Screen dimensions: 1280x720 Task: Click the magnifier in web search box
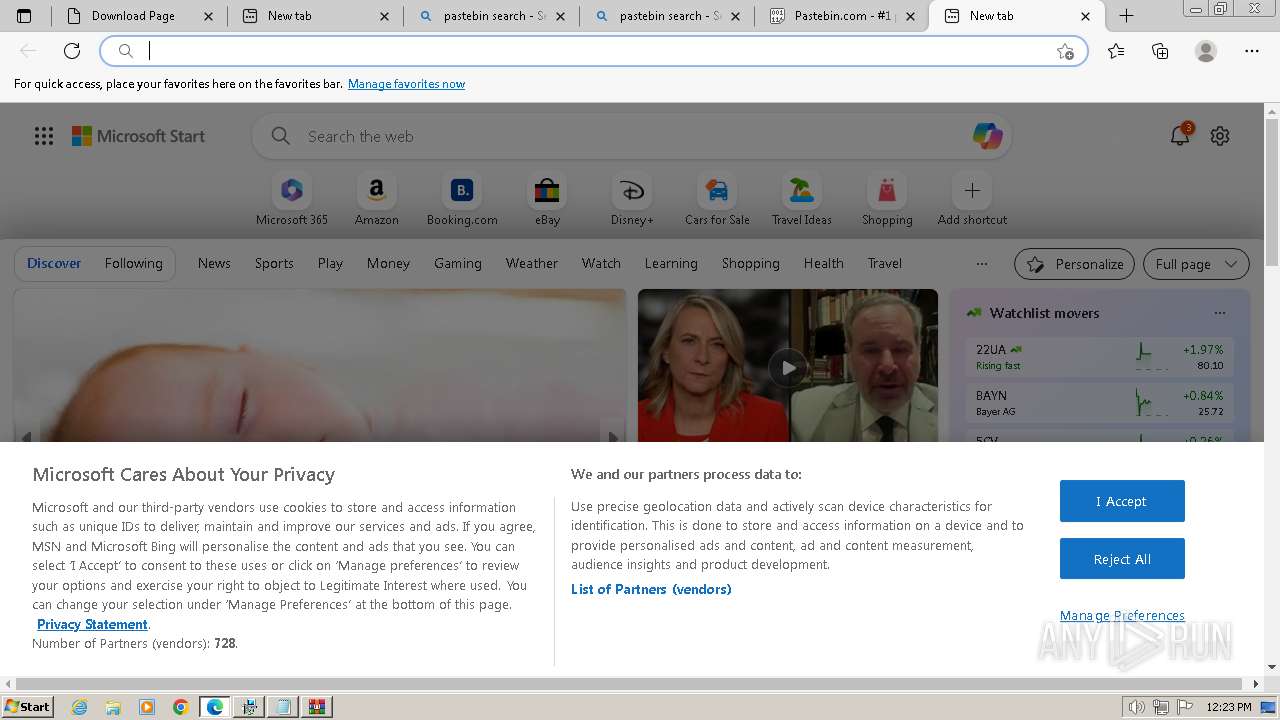coord(281,136)
